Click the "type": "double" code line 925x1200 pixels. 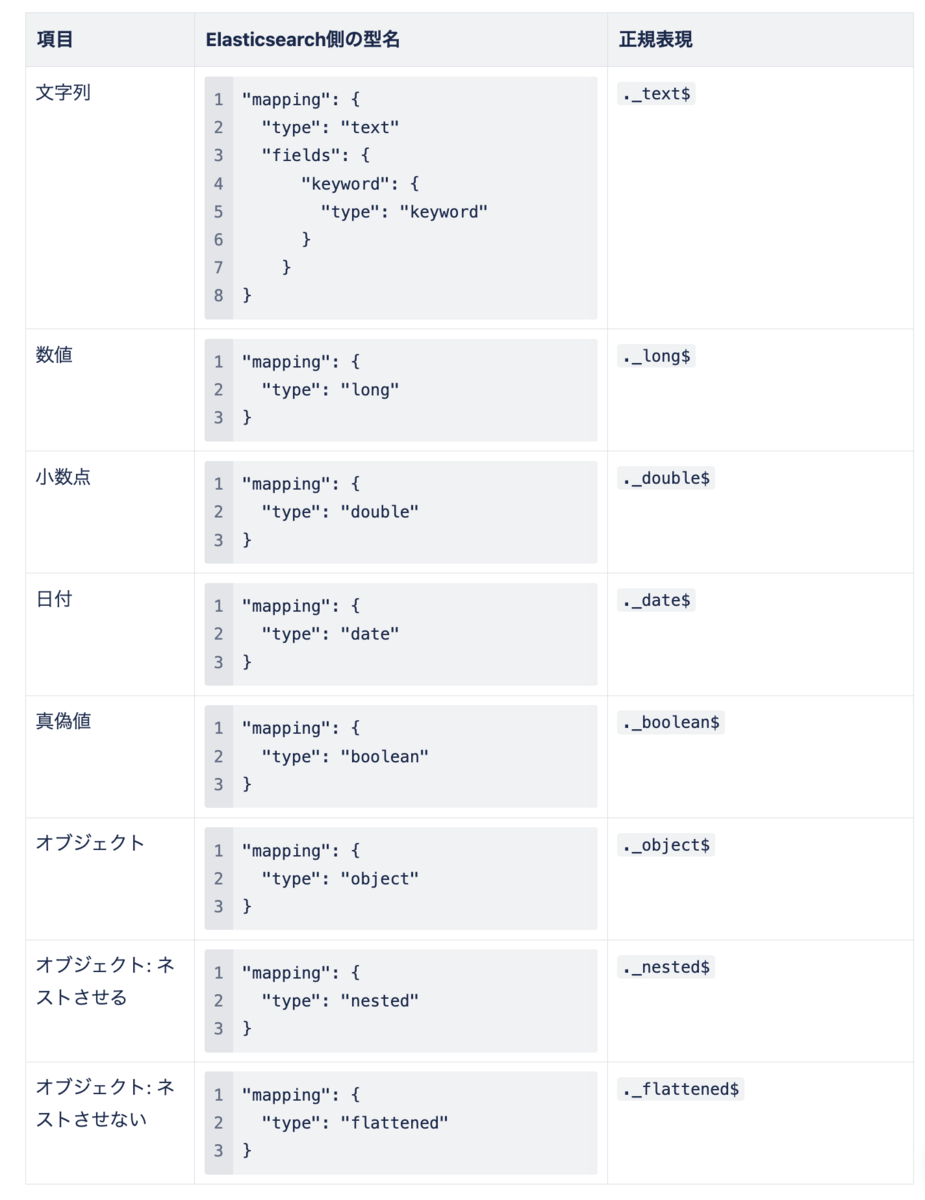coord(340,512)
